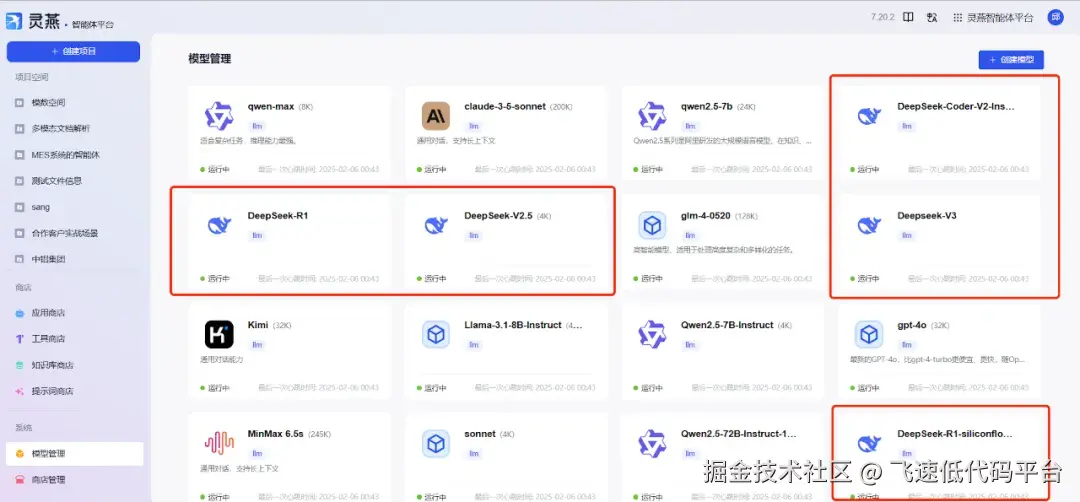Select 模数空间 in the sidebar
Viewport: 1080px width, 502px height.
click(48, 103)
